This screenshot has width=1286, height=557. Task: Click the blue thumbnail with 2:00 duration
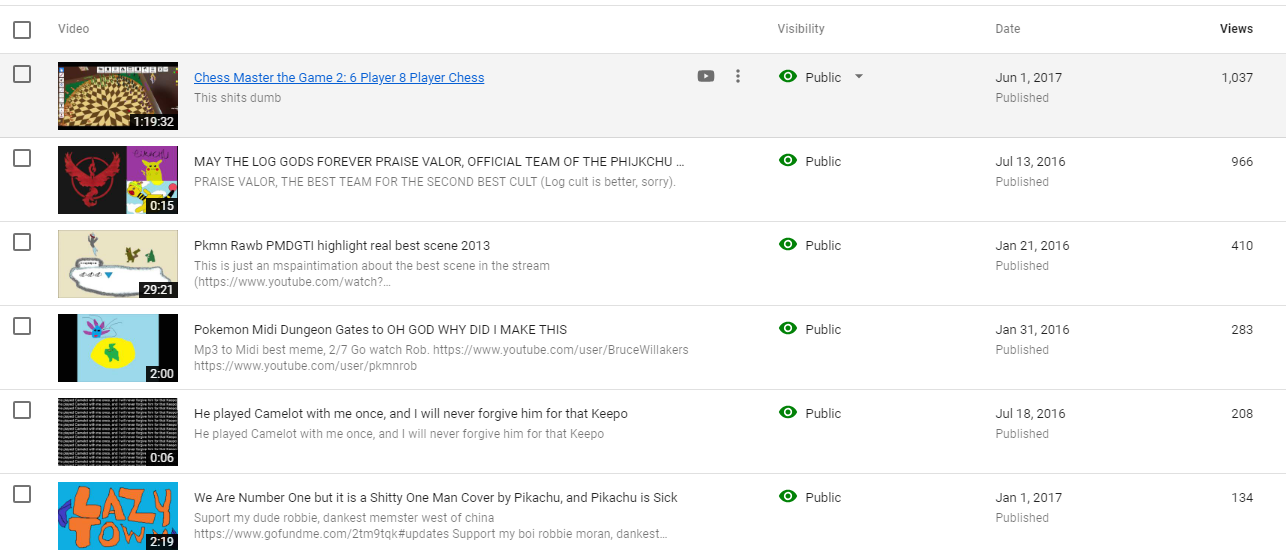118,348
